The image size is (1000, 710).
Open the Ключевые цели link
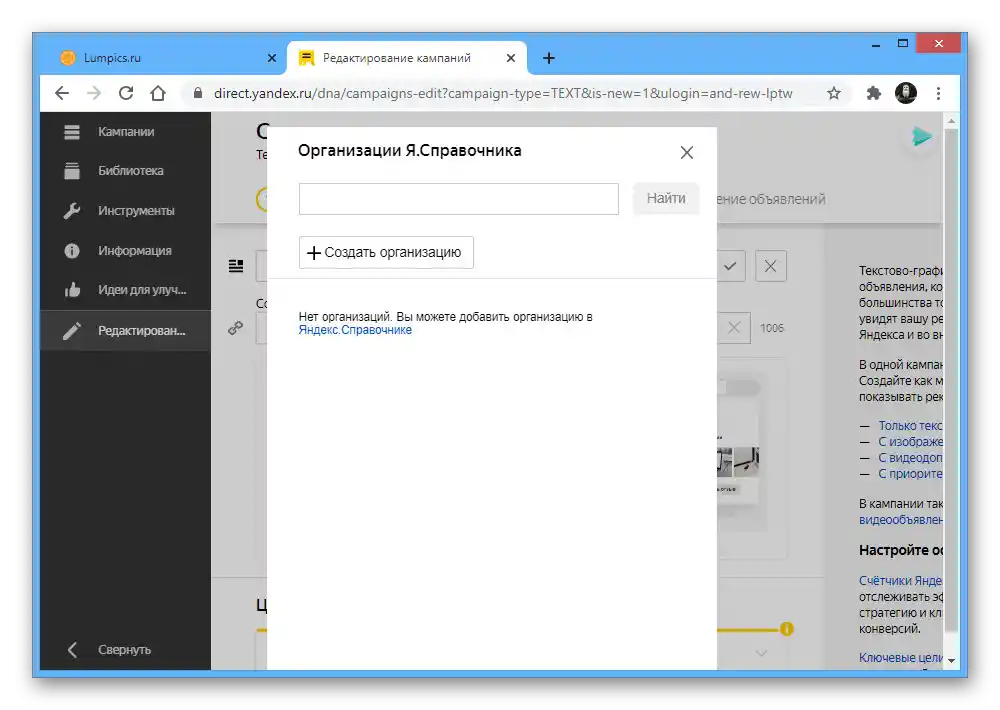tap(901, 657)
